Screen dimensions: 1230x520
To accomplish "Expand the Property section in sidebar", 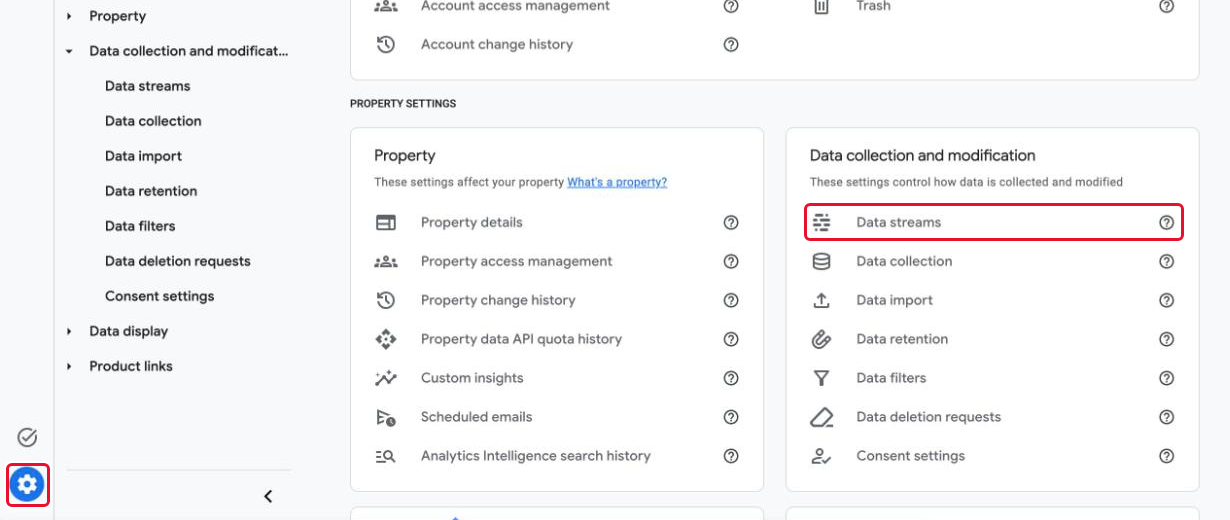I will pos(69,16).
